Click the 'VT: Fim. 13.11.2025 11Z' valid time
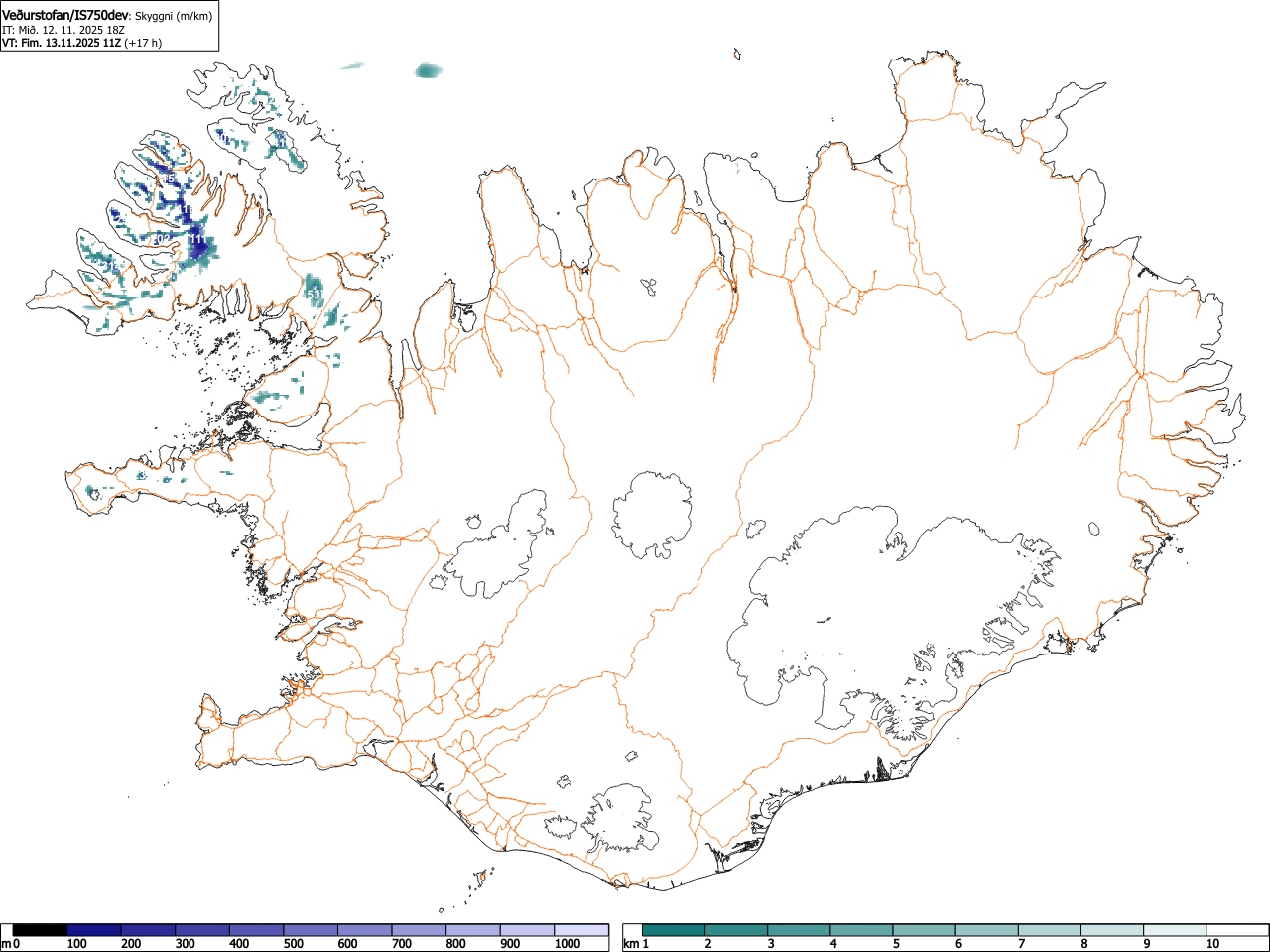 point(62,43)
